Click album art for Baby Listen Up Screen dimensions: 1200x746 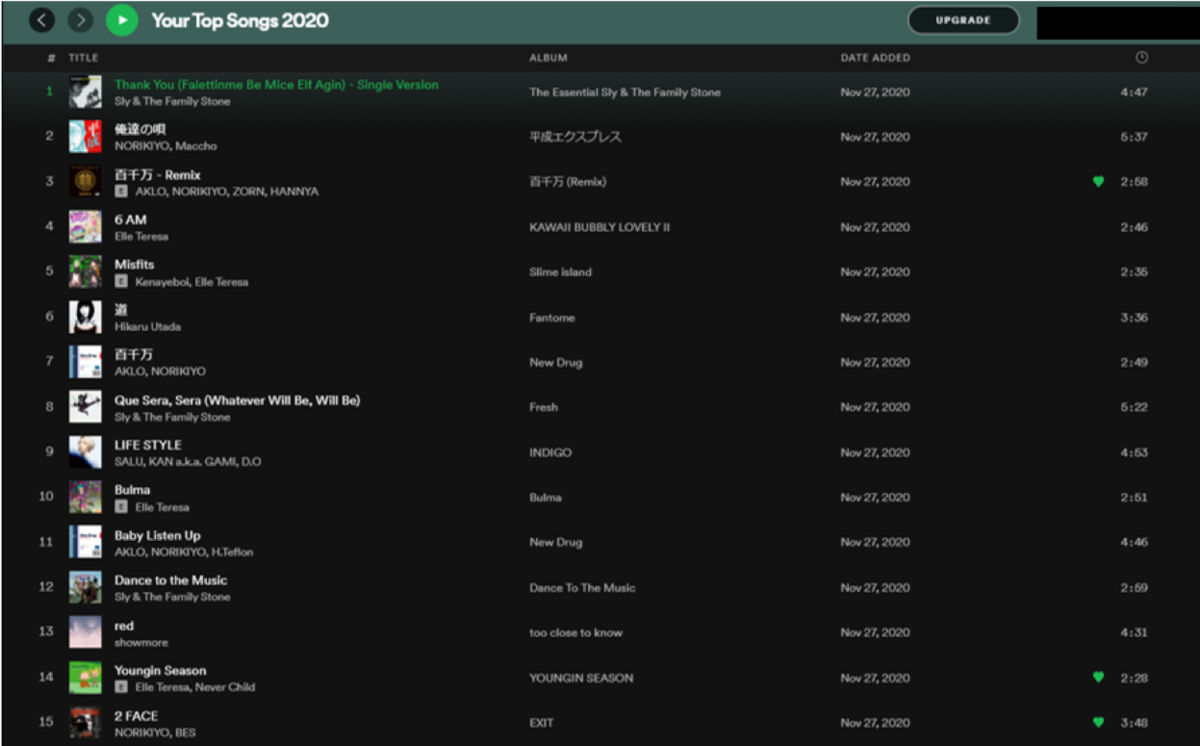click(85, 542)
